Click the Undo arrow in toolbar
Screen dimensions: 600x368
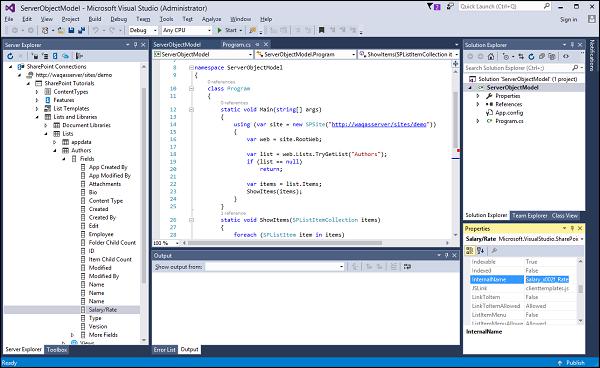tap(96, 30)
